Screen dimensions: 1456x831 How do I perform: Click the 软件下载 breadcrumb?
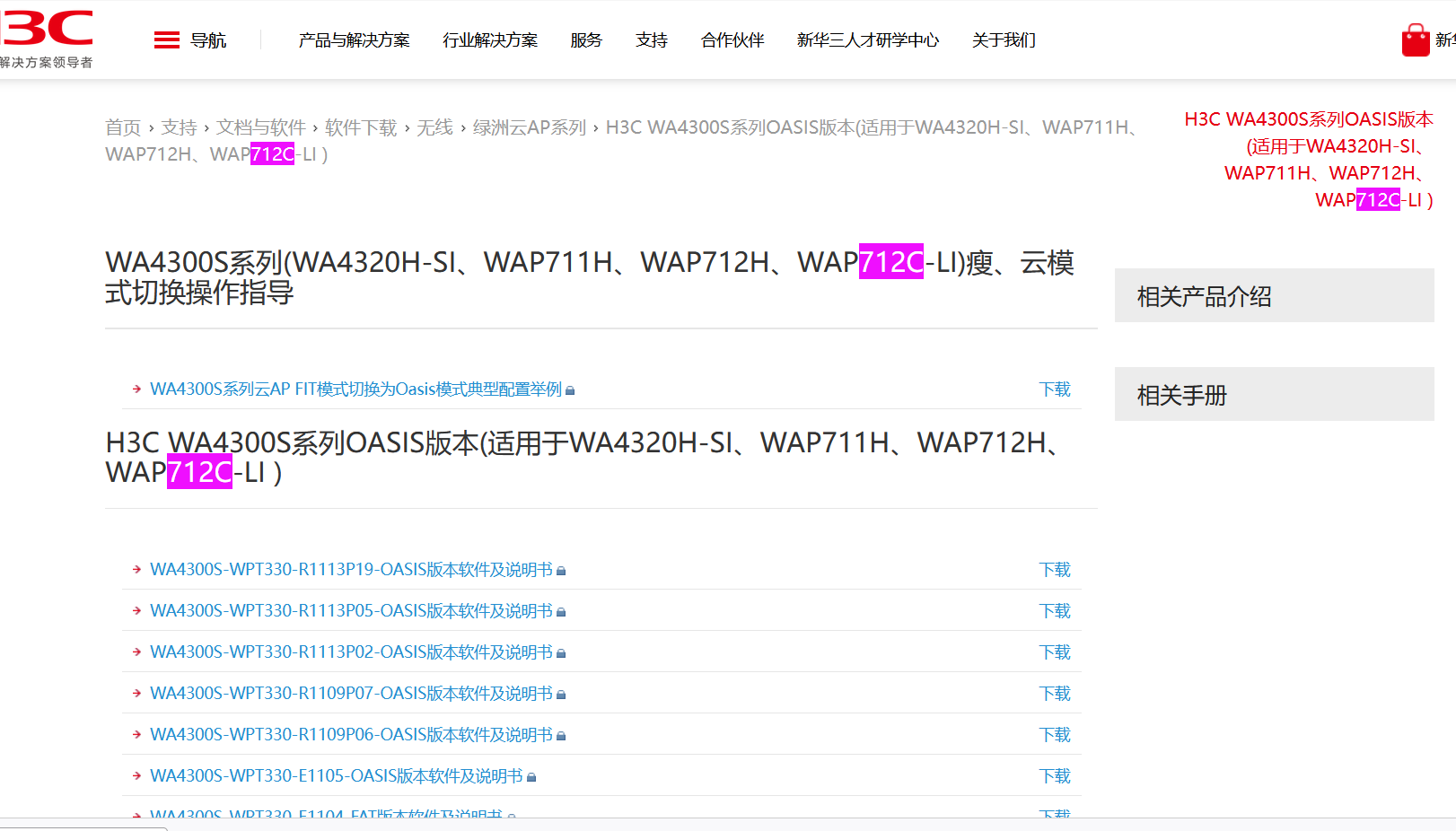coord(361,127)
